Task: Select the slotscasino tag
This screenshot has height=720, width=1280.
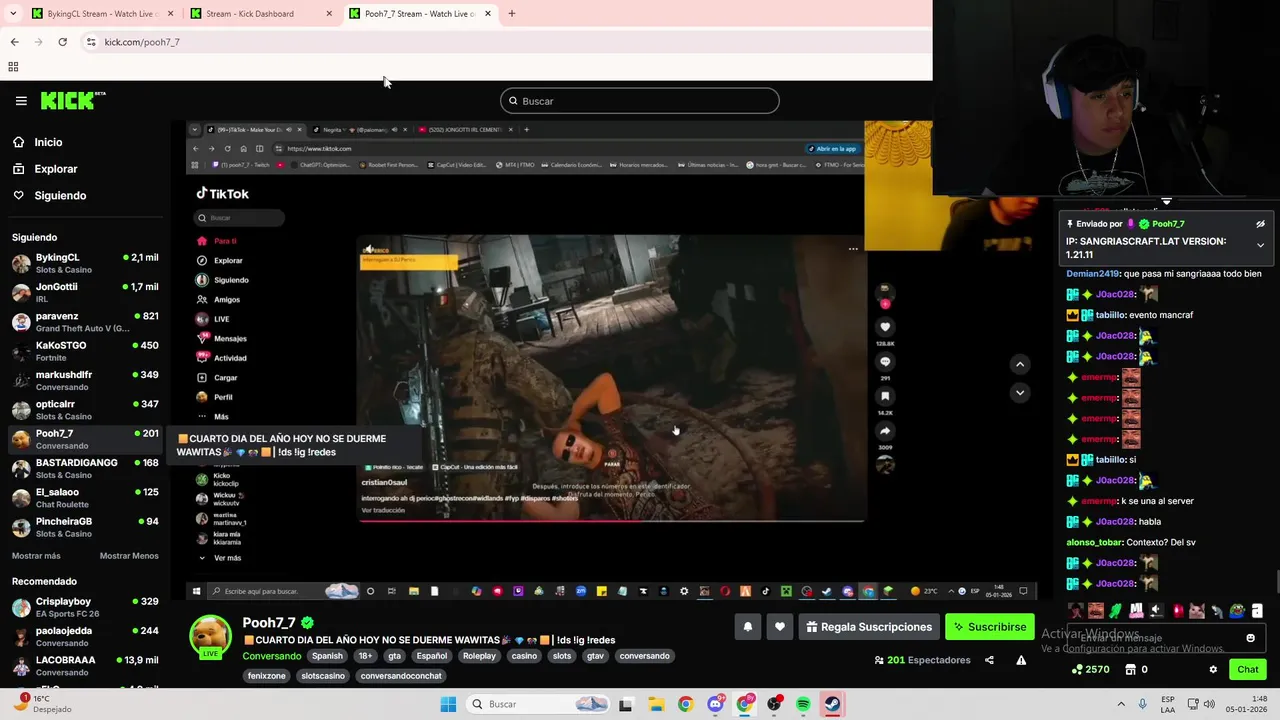Action: coord(323,676)
